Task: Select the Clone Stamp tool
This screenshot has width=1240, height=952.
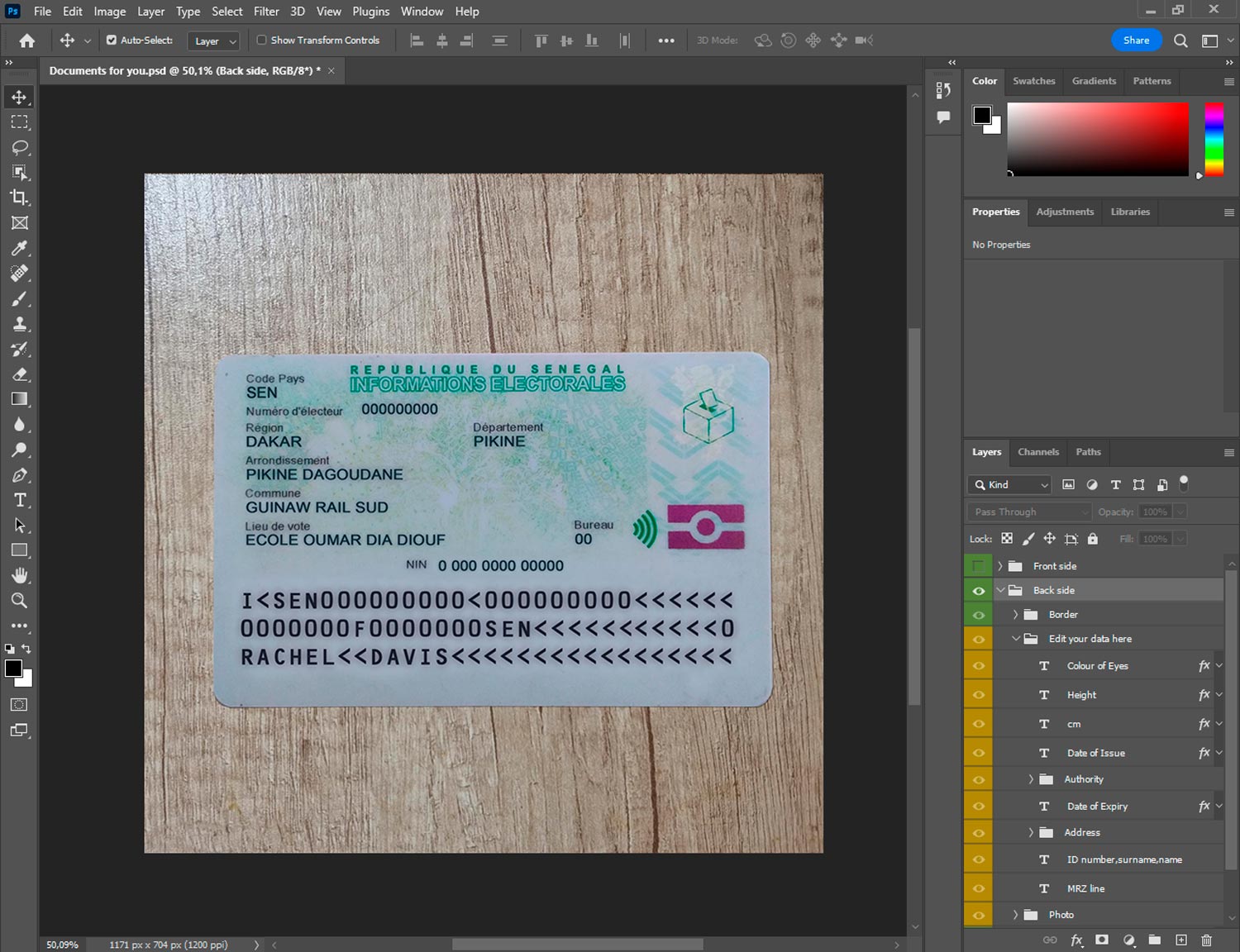Action: pos(19,324)
